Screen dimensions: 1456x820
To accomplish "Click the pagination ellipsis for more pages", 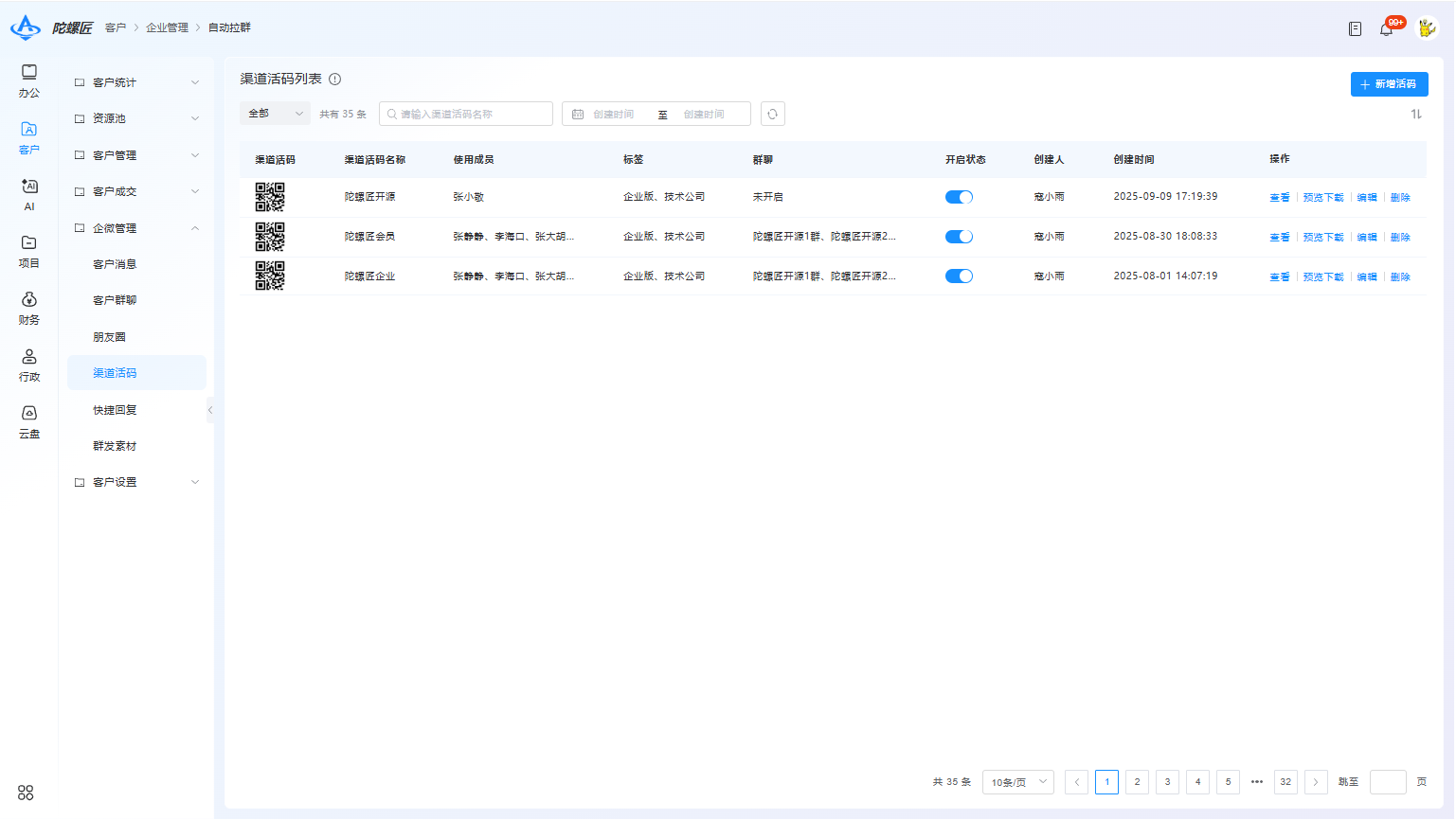I will [1257, 782].
